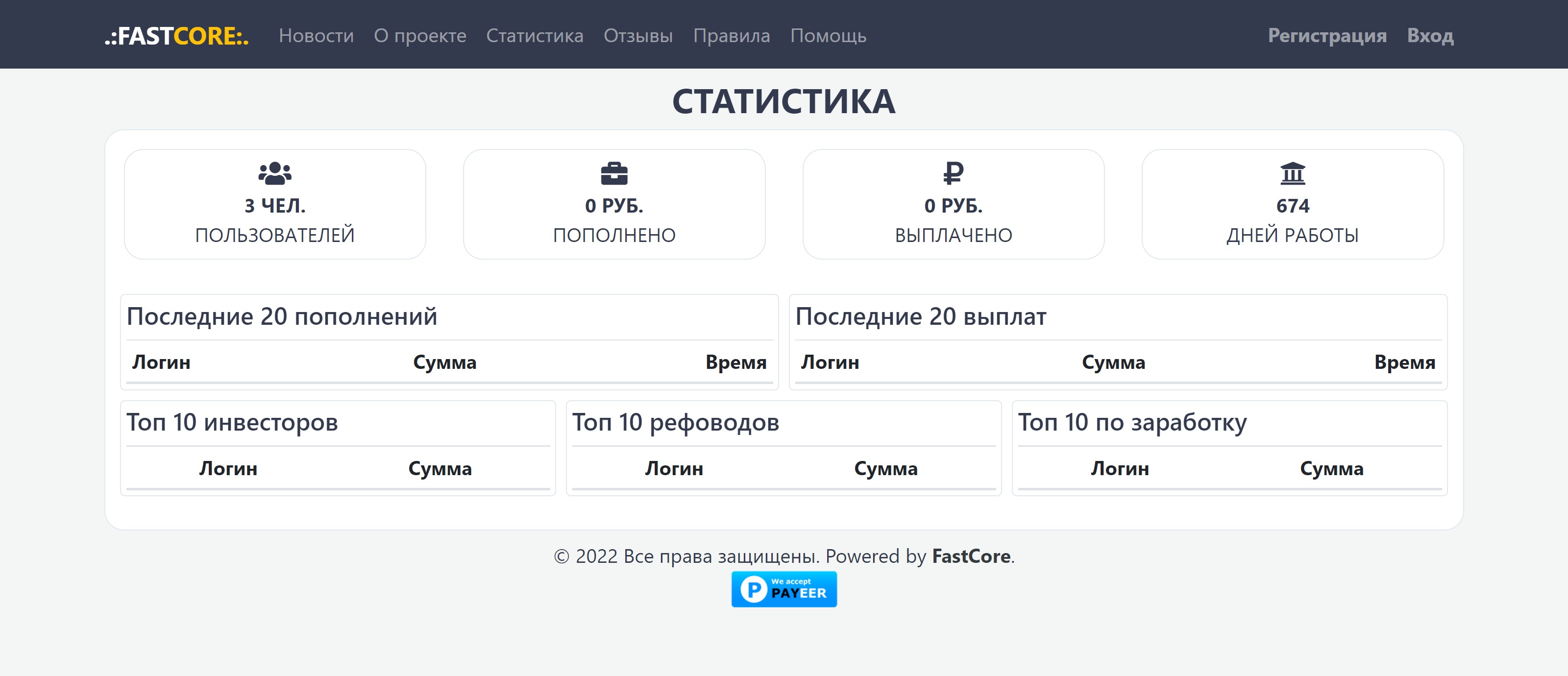Navigate to Правила
This screenshot has height=676, width=1568.
pyautogui.click(x=731, y=36)
